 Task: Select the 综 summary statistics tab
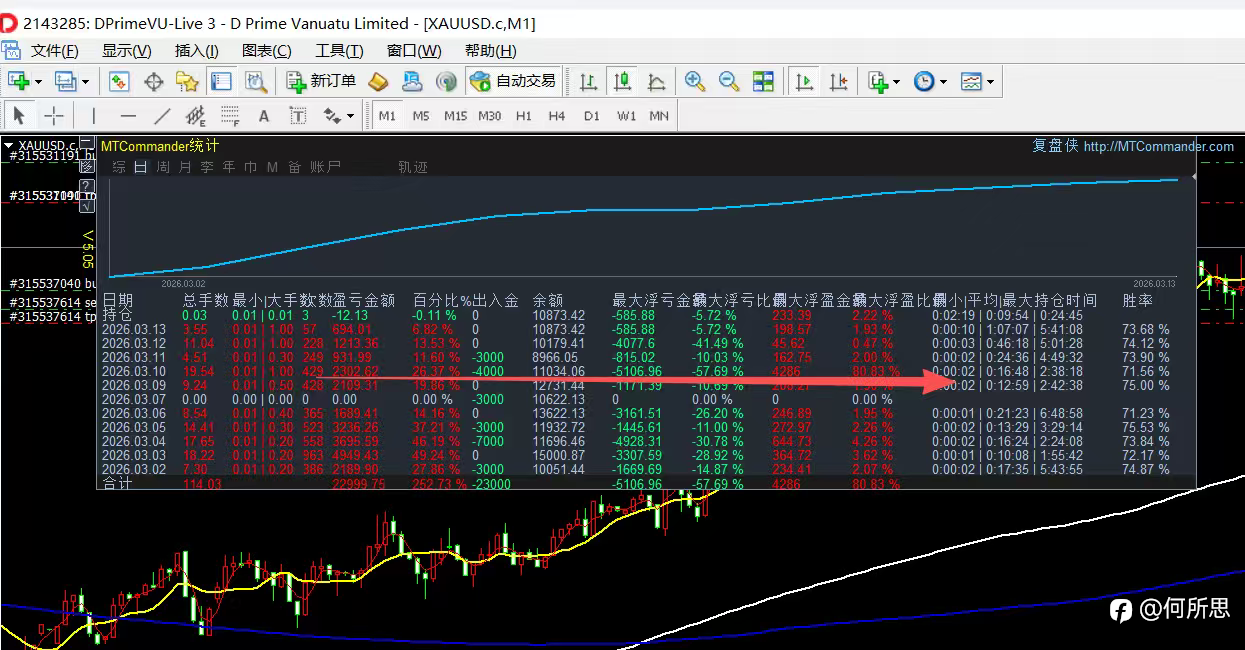[119, 167]
